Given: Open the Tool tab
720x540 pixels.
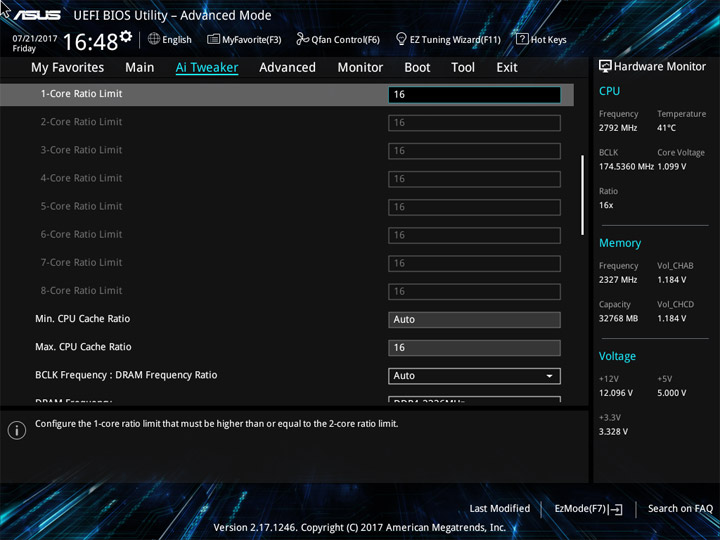Looking at the screenshot, I should [463, 68].
